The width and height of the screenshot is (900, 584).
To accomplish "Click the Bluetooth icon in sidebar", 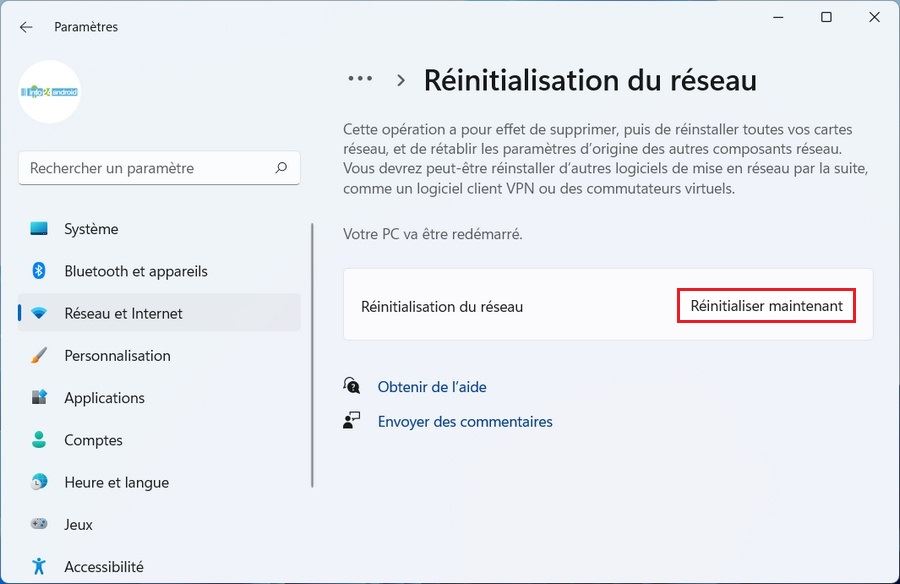I will point(39,271).
